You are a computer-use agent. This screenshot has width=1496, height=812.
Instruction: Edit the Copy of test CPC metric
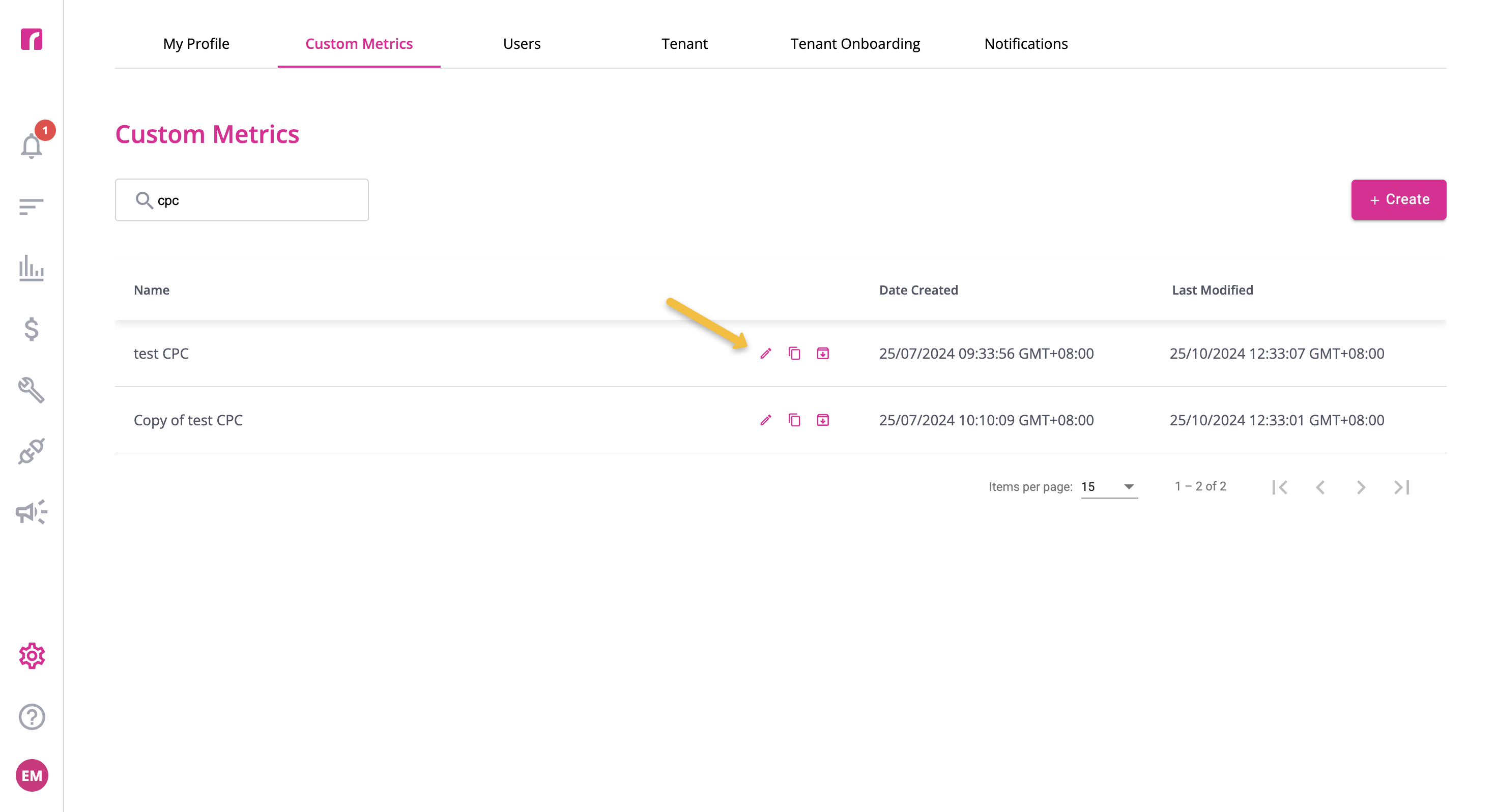click(x=766, y=420)
